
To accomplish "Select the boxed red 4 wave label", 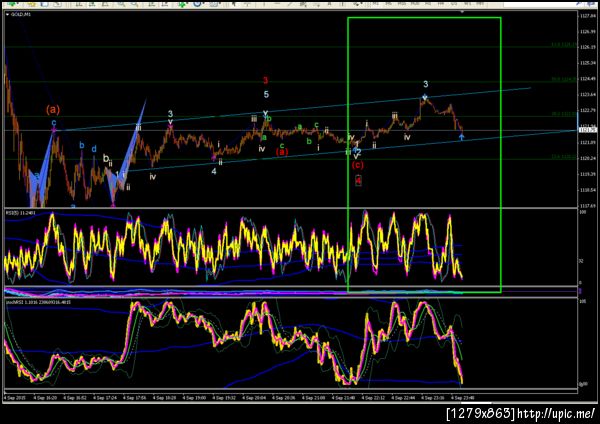I will (358, 181).
